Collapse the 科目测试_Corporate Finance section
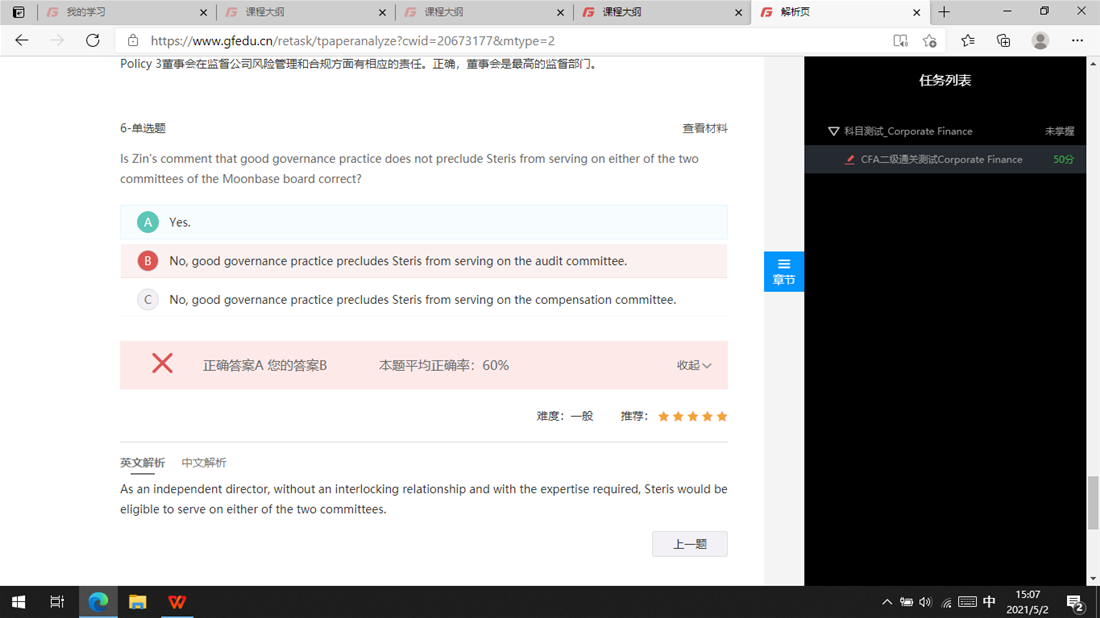 coord(833,131)
